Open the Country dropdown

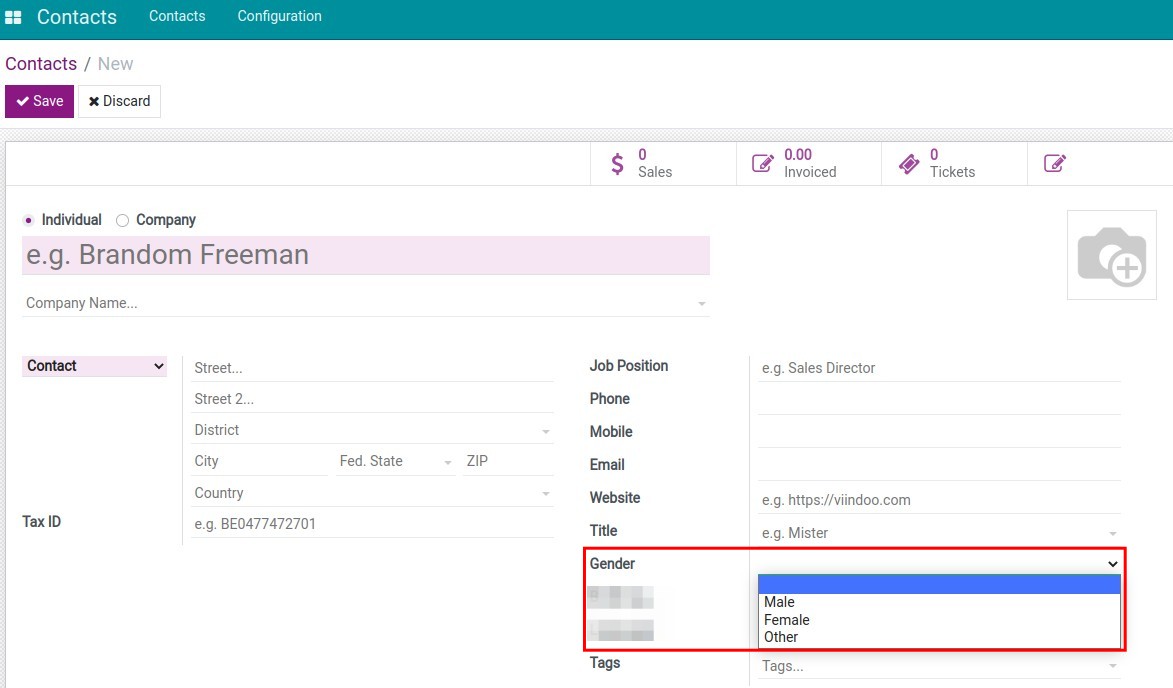click(545, 492)
